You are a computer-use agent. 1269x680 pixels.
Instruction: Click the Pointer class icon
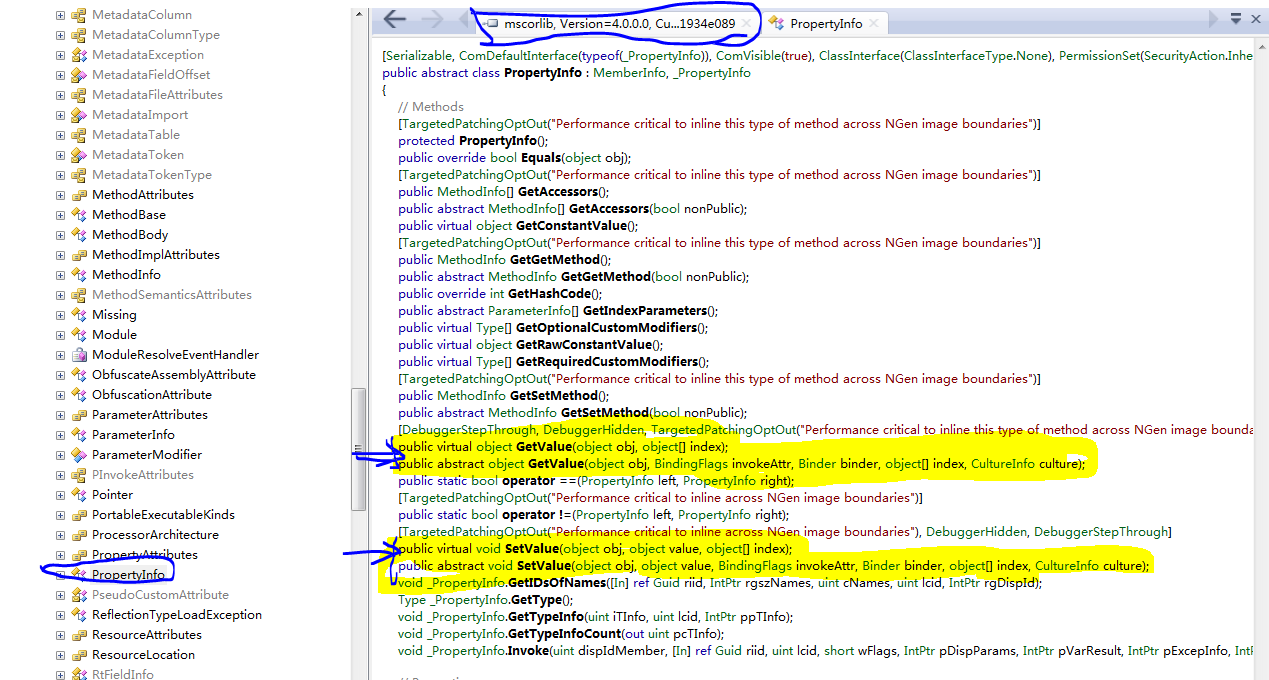coord(79,495)
